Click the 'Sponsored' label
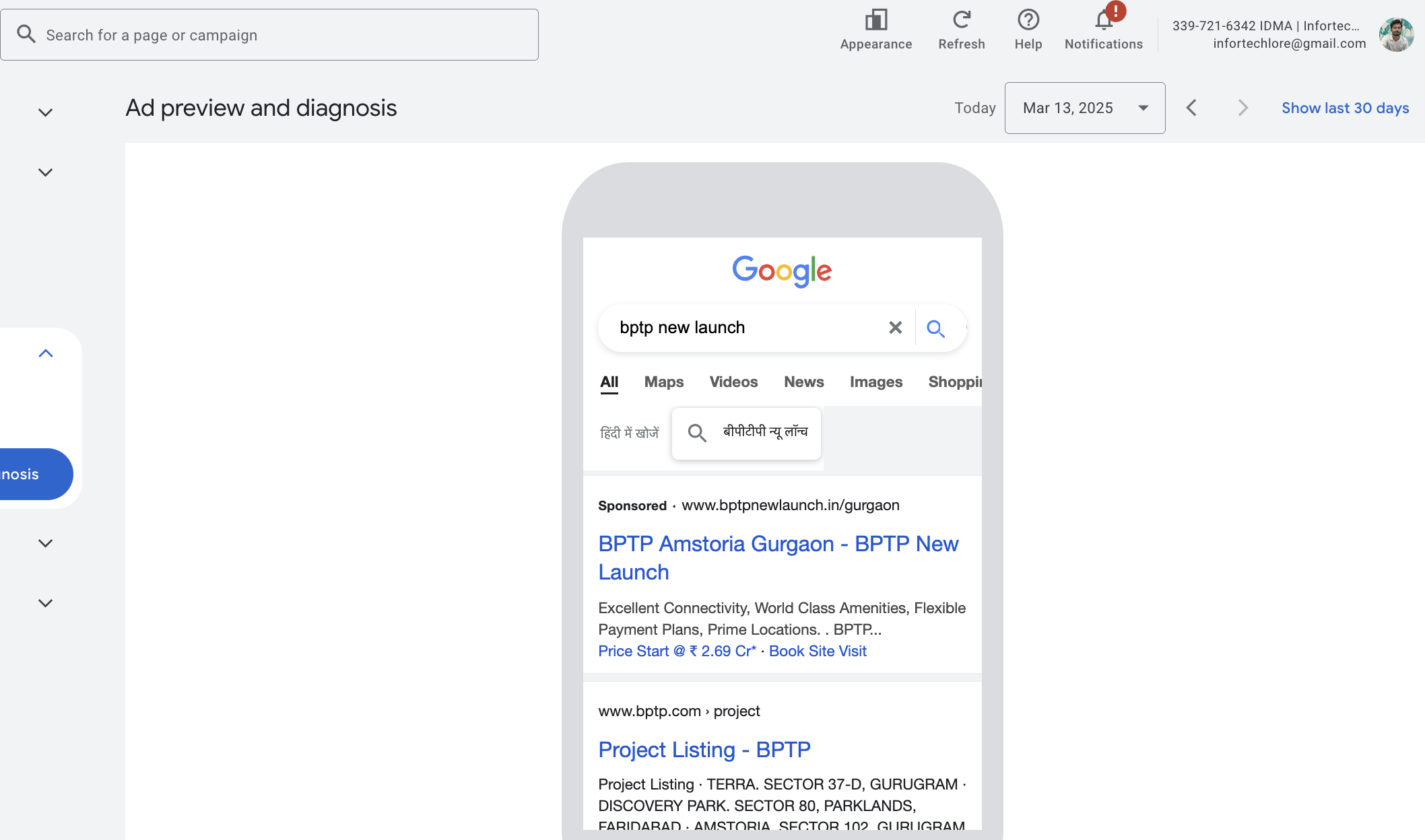Viewport: 1425px width, 840px height. point(632,505)
